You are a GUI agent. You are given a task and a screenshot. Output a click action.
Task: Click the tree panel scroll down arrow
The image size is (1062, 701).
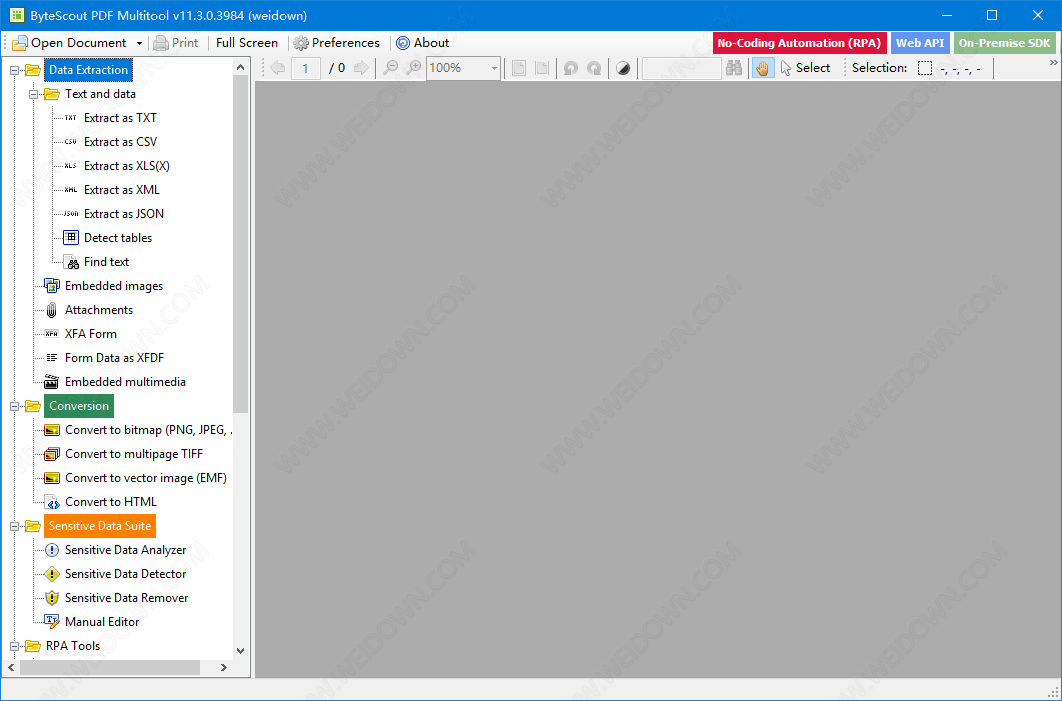pyautogui.click(x=240, y=651)
